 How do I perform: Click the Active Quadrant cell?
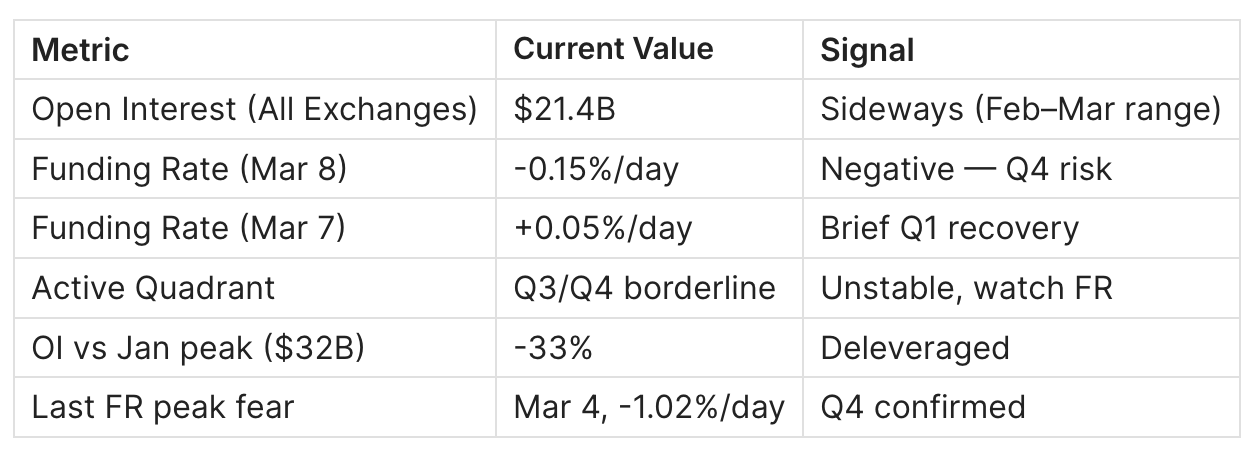[153, 288]
